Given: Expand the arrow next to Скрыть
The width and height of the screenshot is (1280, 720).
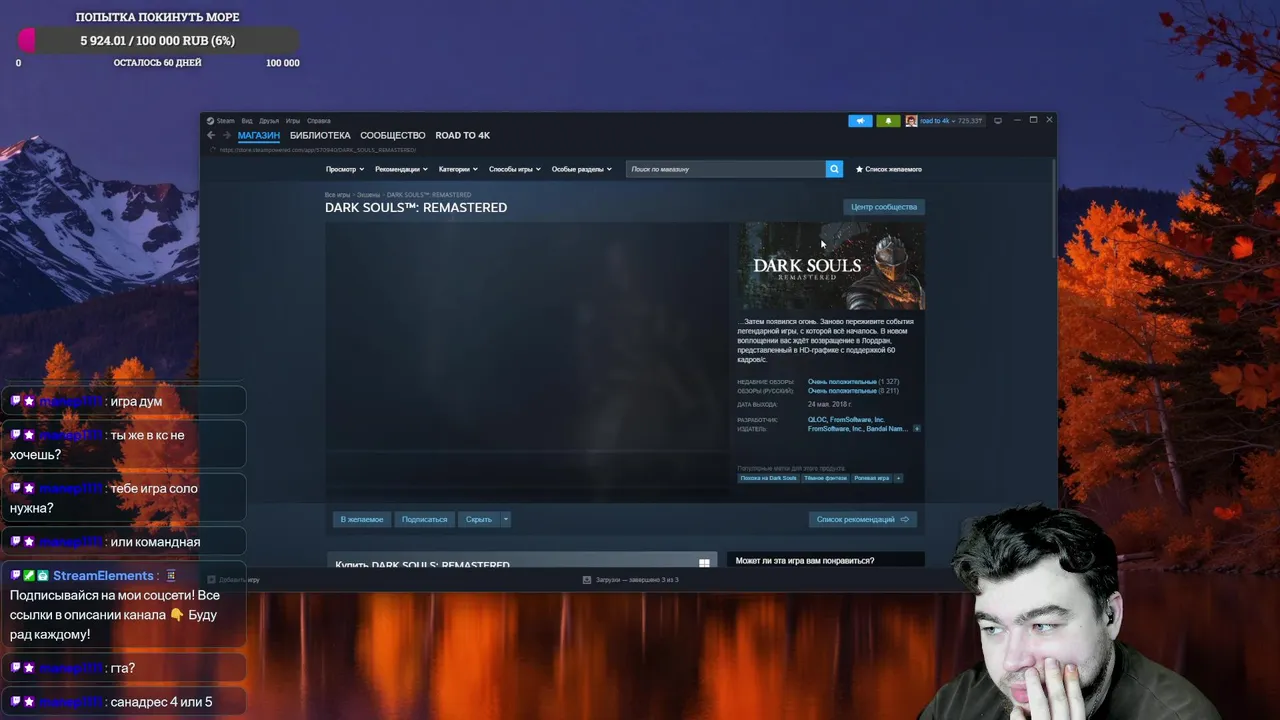Looking at the screenshot, I should 506,519.
